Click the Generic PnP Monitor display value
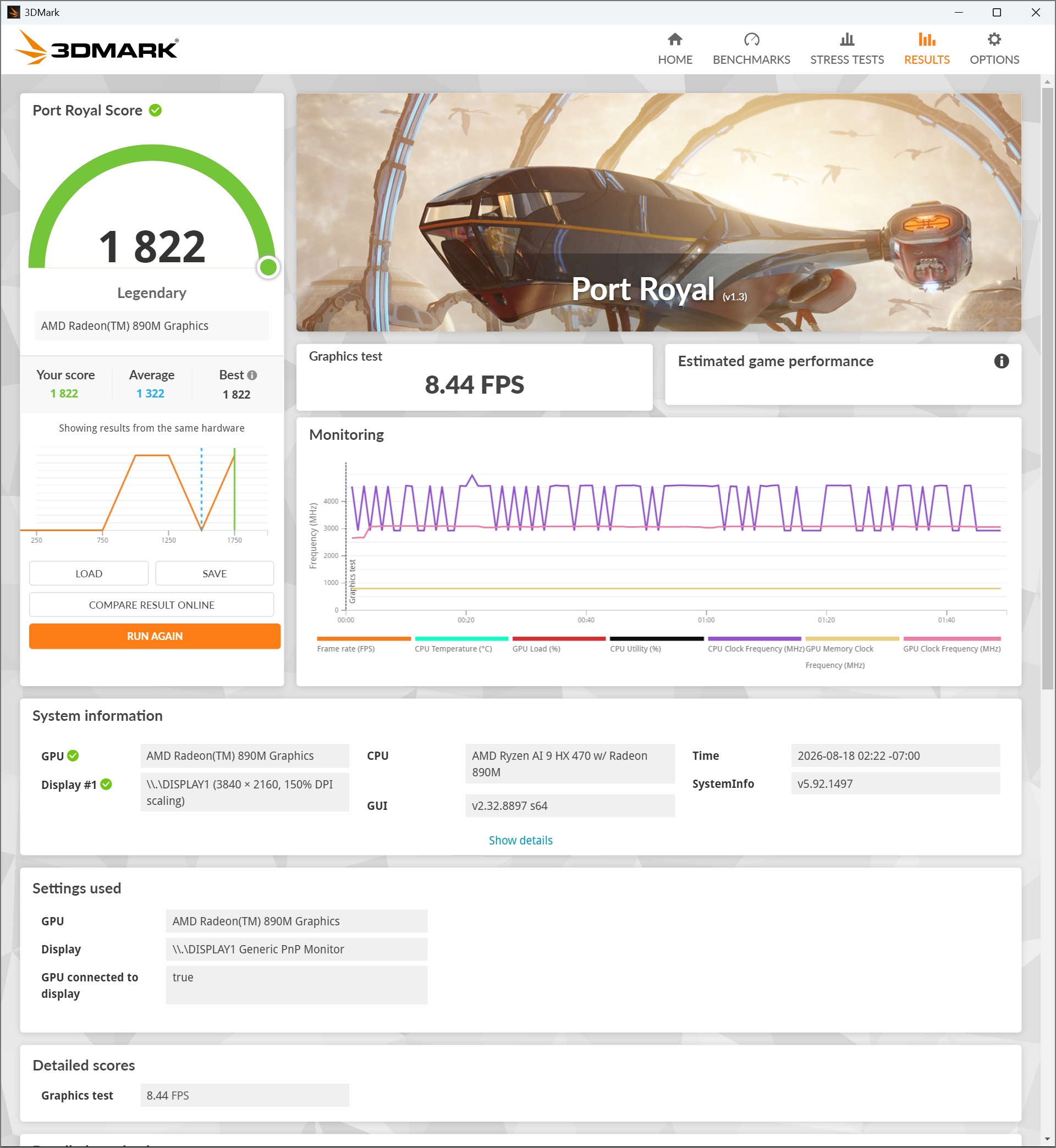Image resolution: width=1056 pixels, height=1148 pixels. [296, 949]
